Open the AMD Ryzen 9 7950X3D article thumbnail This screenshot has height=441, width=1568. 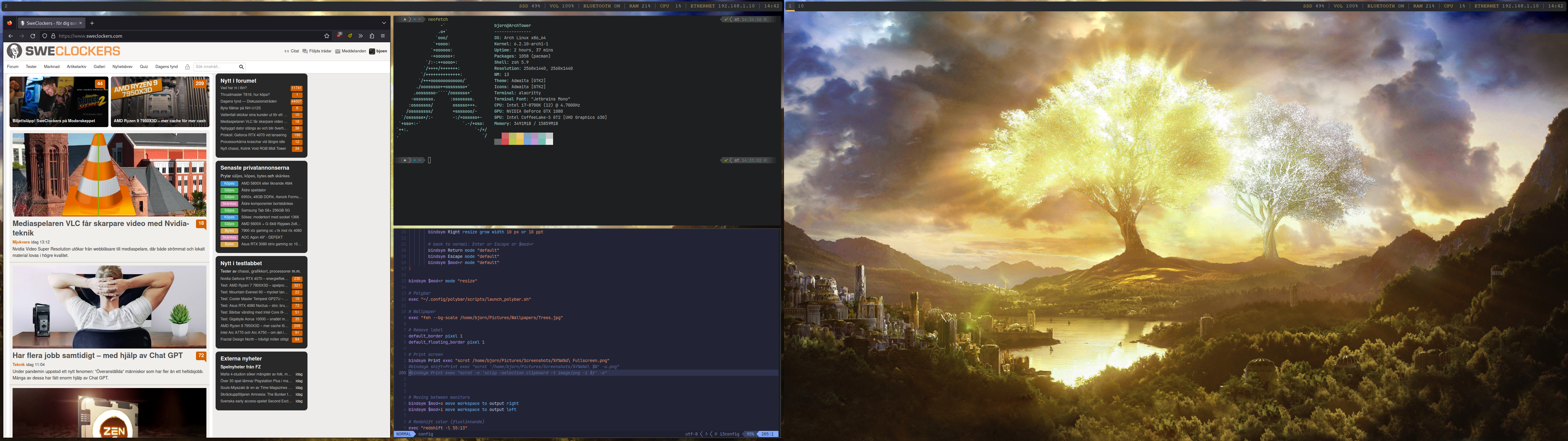(160, 102)
